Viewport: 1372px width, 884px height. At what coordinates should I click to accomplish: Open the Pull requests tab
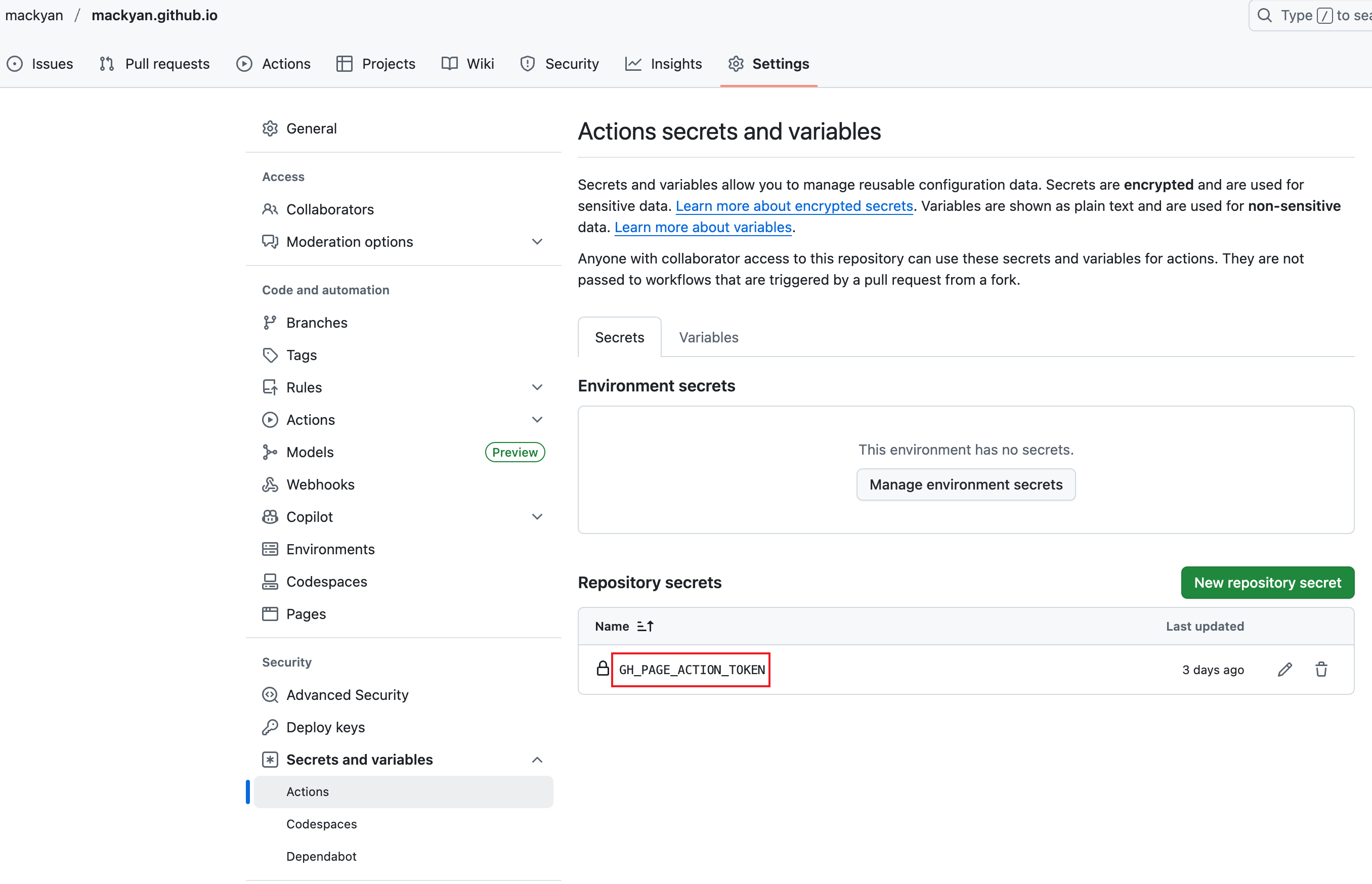pyautogui.click(x=154, y=64)
